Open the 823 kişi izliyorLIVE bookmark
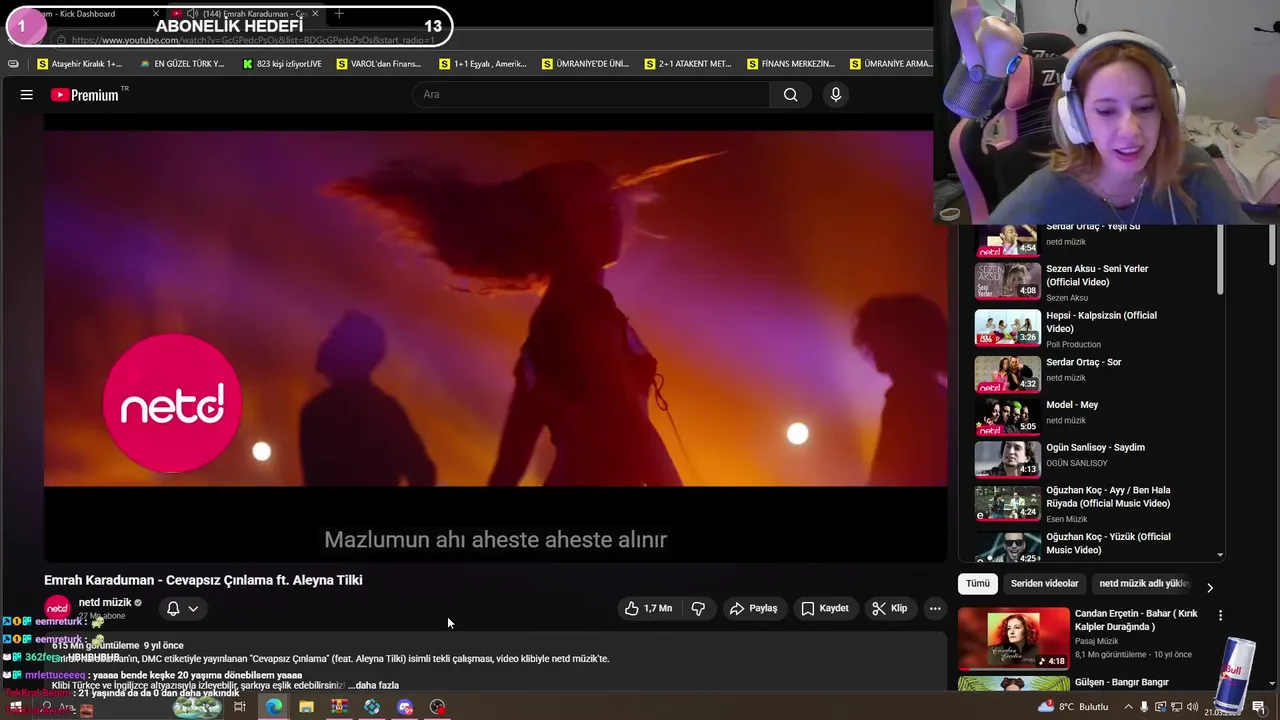 tap(282, 64)
